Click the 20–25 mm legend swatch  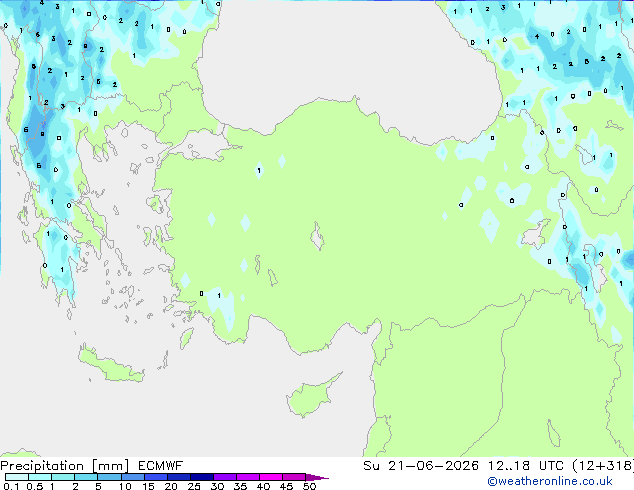click(x=178, y=477)
